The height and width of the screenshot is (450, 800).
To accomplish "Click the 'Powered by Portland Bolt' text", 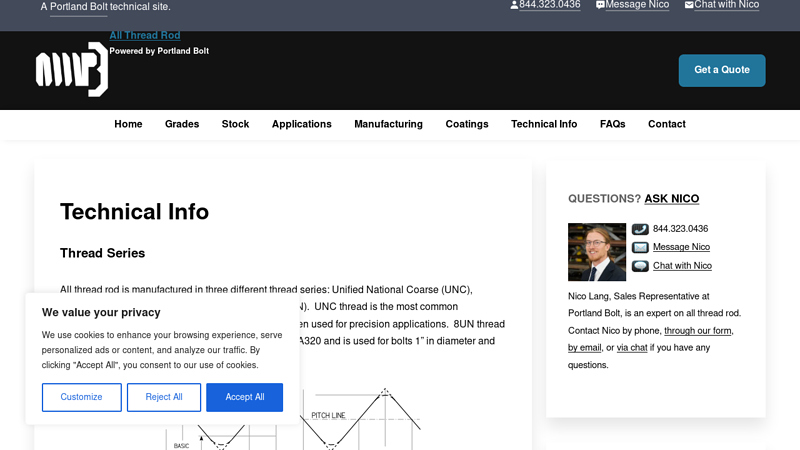I will pyautogui.click(x=159, y=51).
